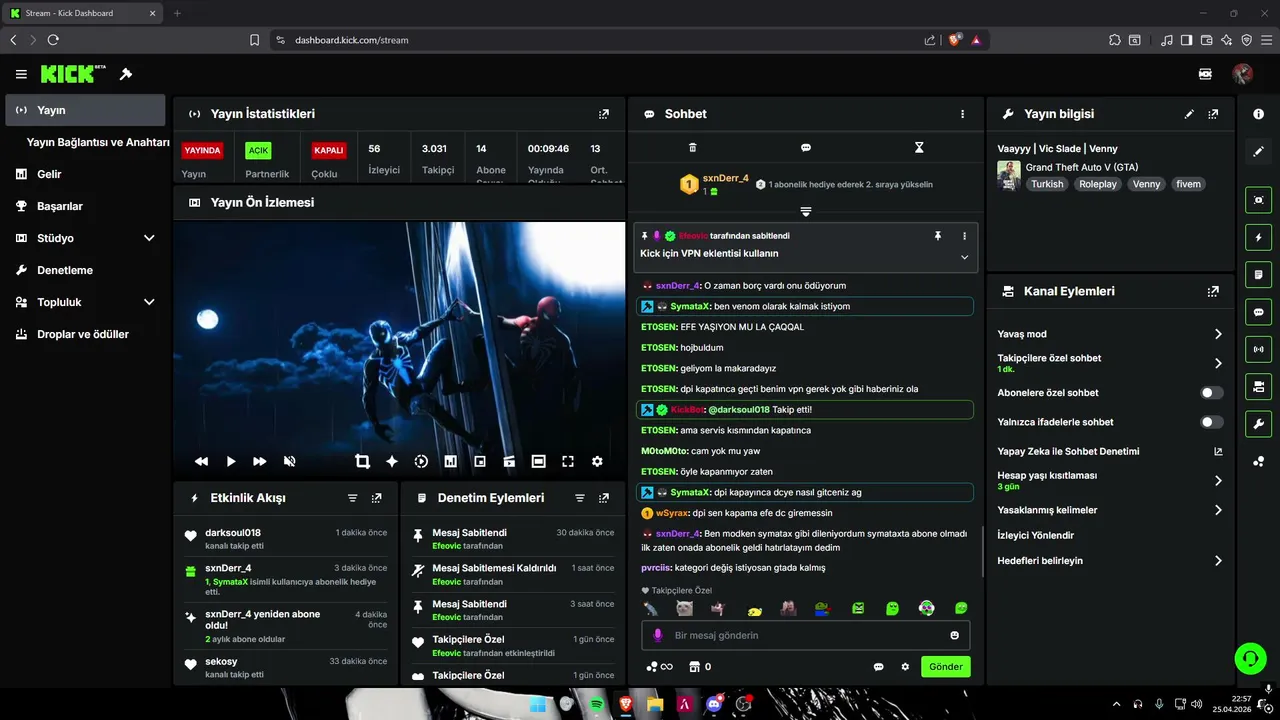Viewport: 1280px width, 720px height.
Task: Click the info icon in the right sidebar
Action: tap(1259, 114)
